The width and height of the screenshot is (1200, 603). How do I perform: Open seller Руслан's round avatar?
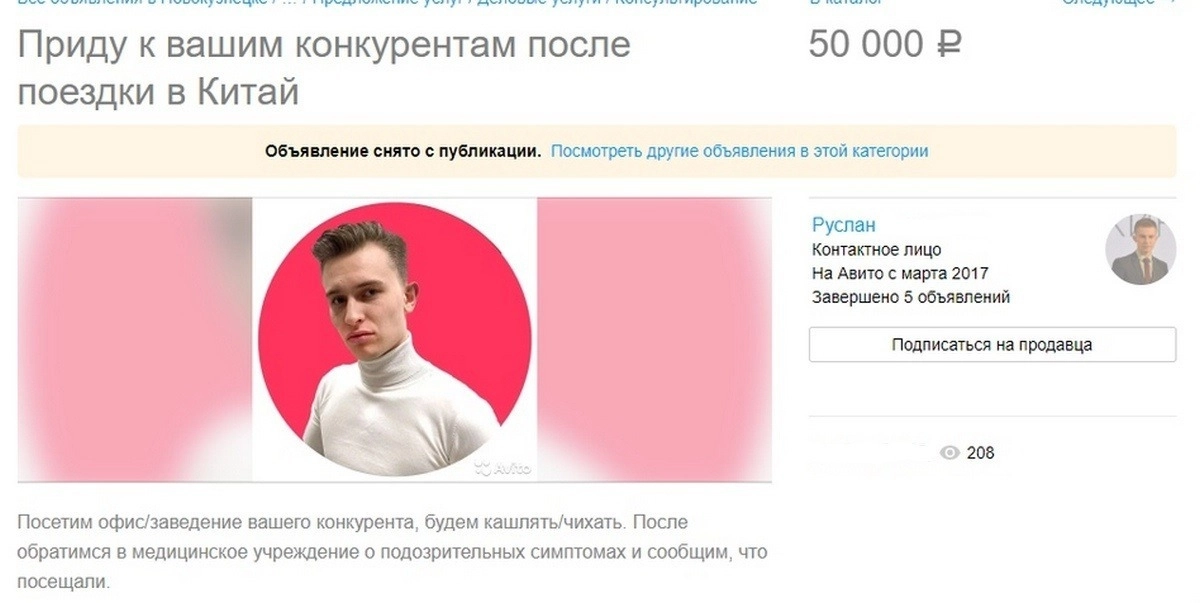click(1140, 250)
